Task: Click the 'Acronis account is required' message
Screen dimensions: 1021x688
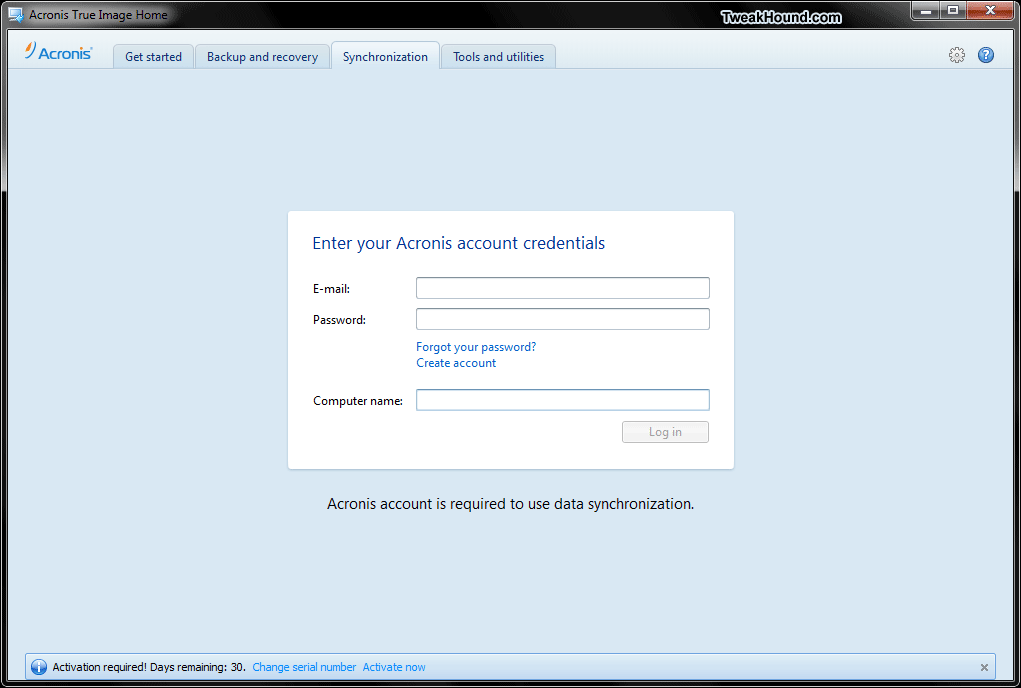Action: (510, 504)
